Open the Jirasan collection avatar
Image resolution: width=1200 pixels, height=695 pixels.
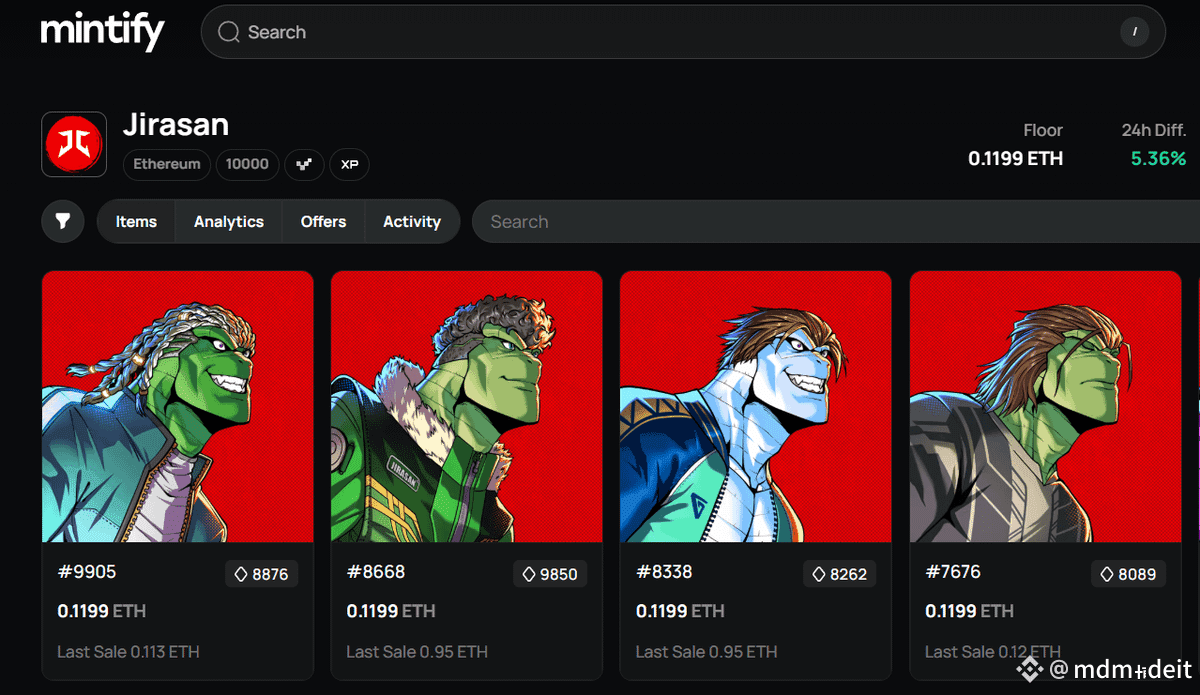coord(74,144)
